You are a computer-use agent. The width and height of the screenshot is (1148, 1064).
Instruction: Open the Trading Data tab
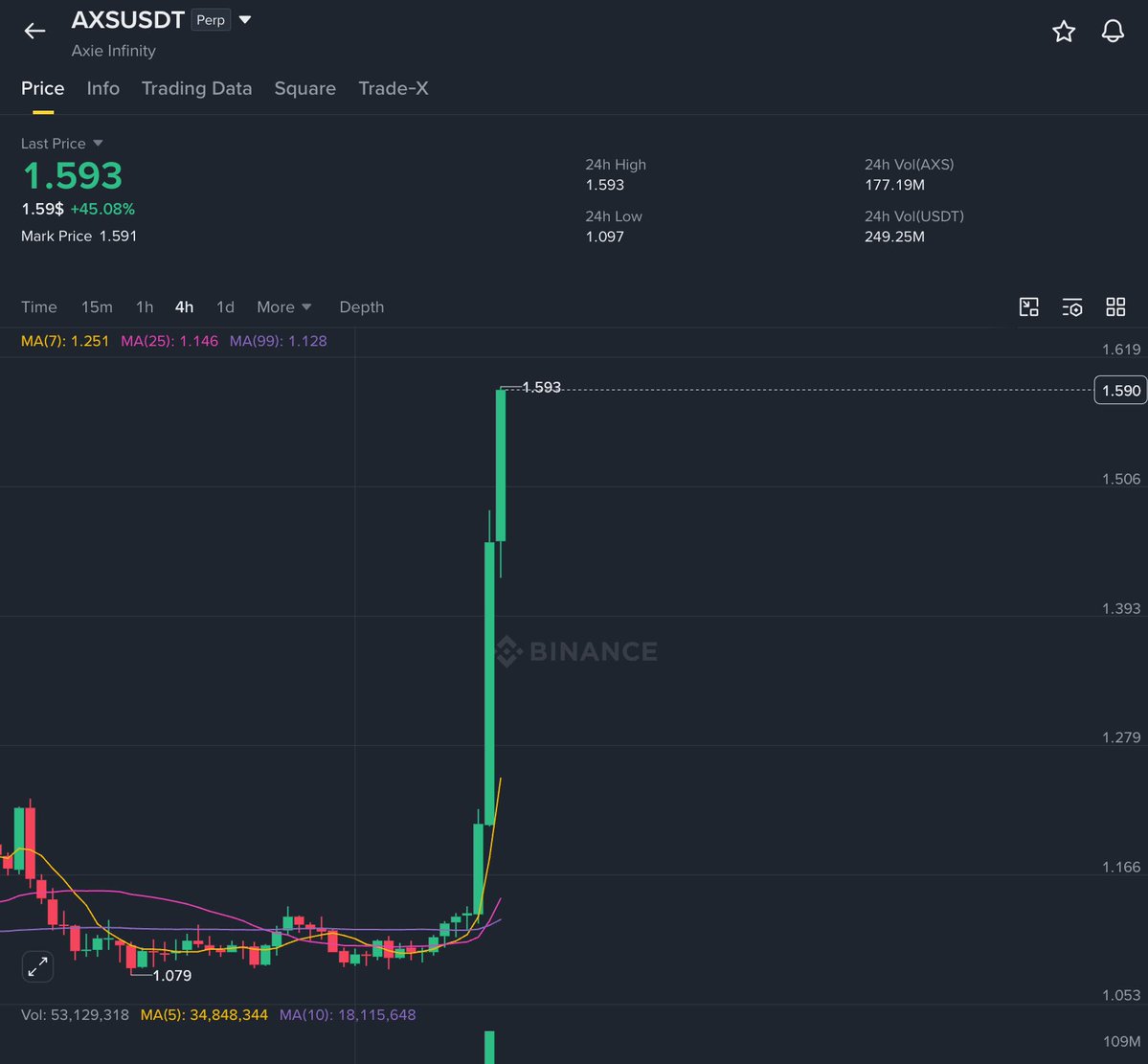click(x=197, y=89)
